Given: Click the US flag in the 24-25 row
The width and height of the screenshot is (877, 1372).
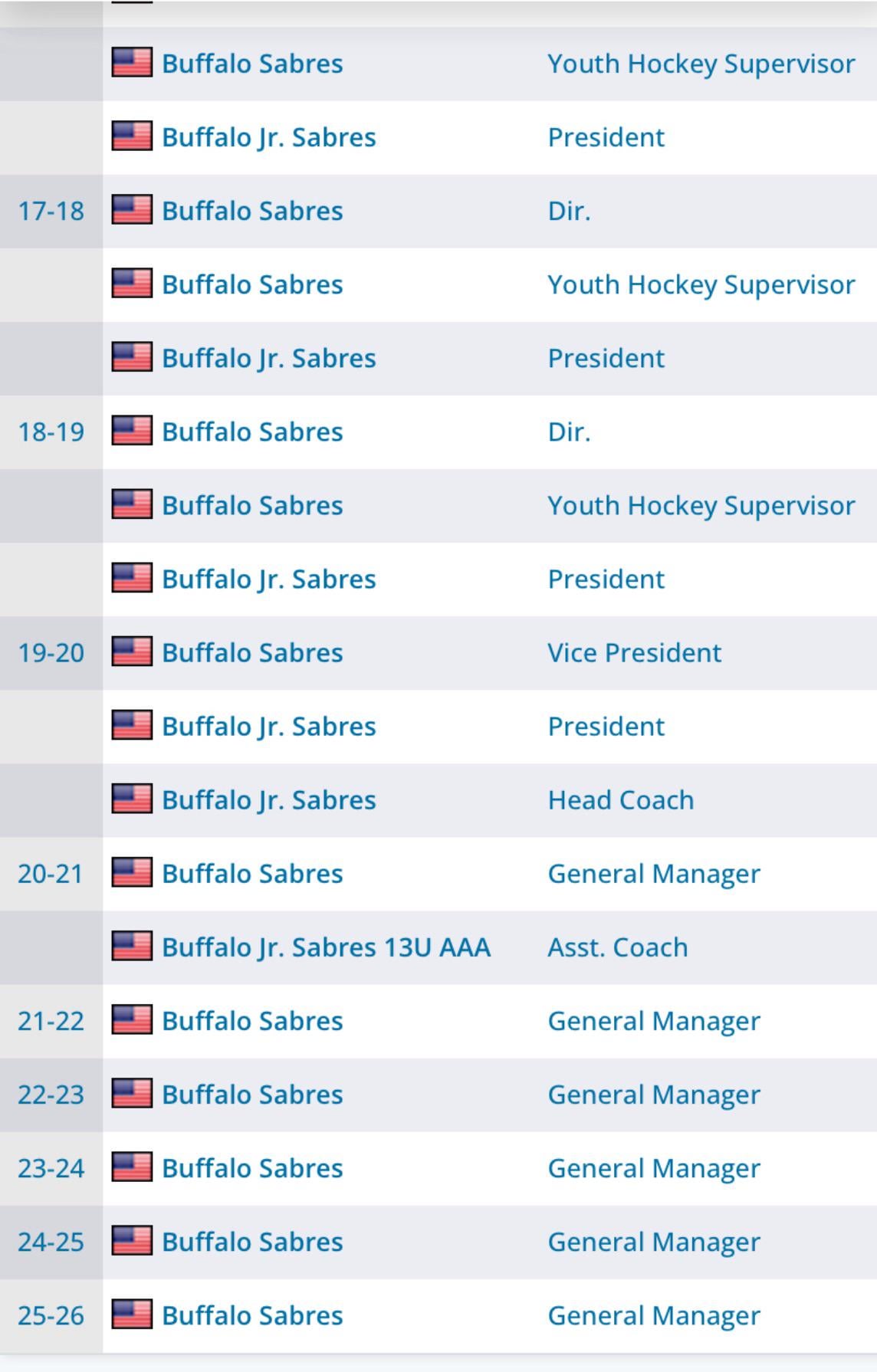Looking at the screenshot, I should click(x=132, y=1241).
